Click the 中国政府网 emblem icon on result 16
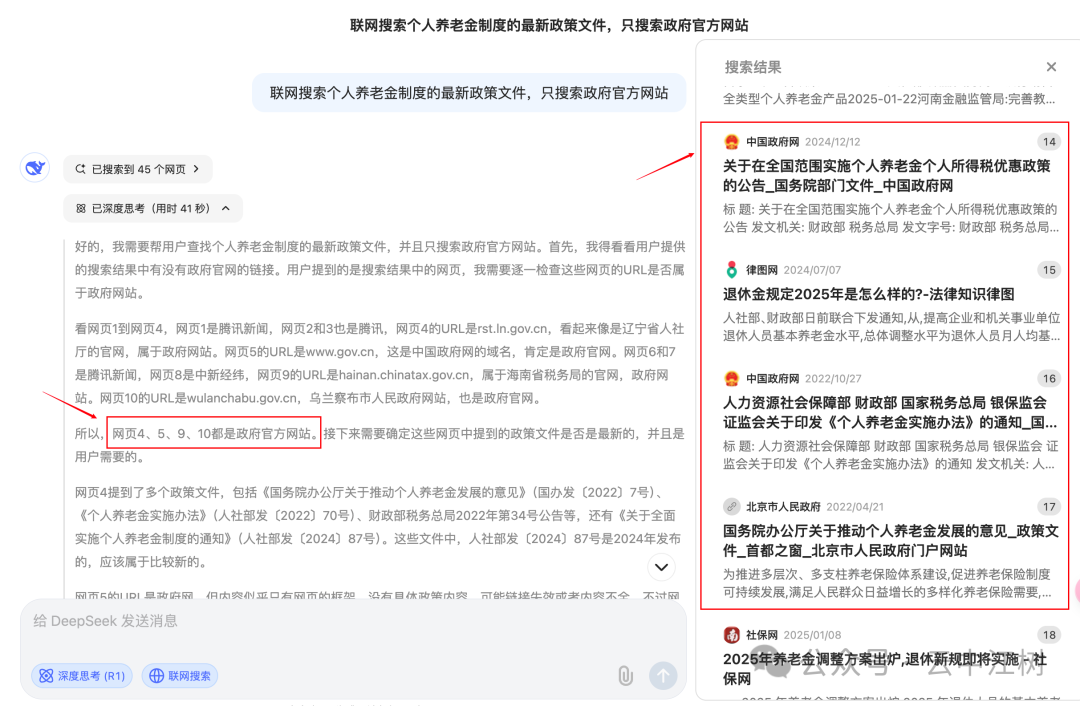1080x706 pixels. point(731,379)
